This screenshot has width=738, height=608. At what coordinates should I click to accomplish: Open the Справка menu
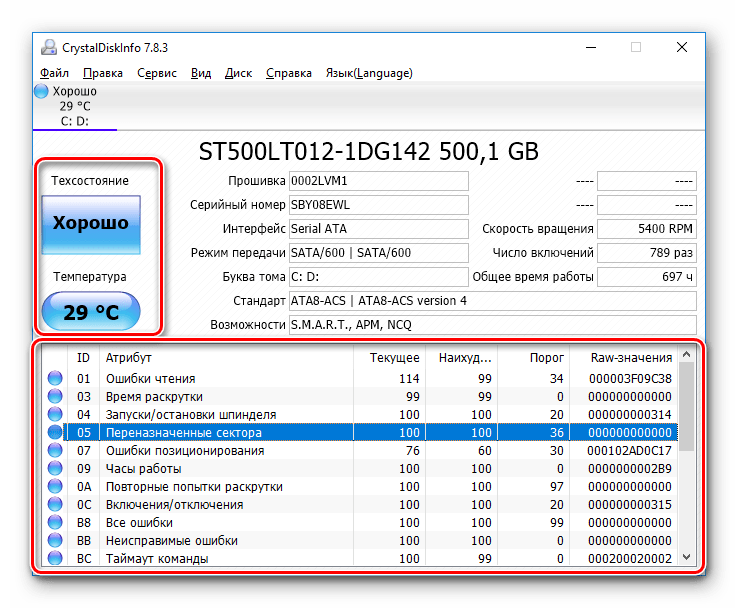[x=289, y=73]
